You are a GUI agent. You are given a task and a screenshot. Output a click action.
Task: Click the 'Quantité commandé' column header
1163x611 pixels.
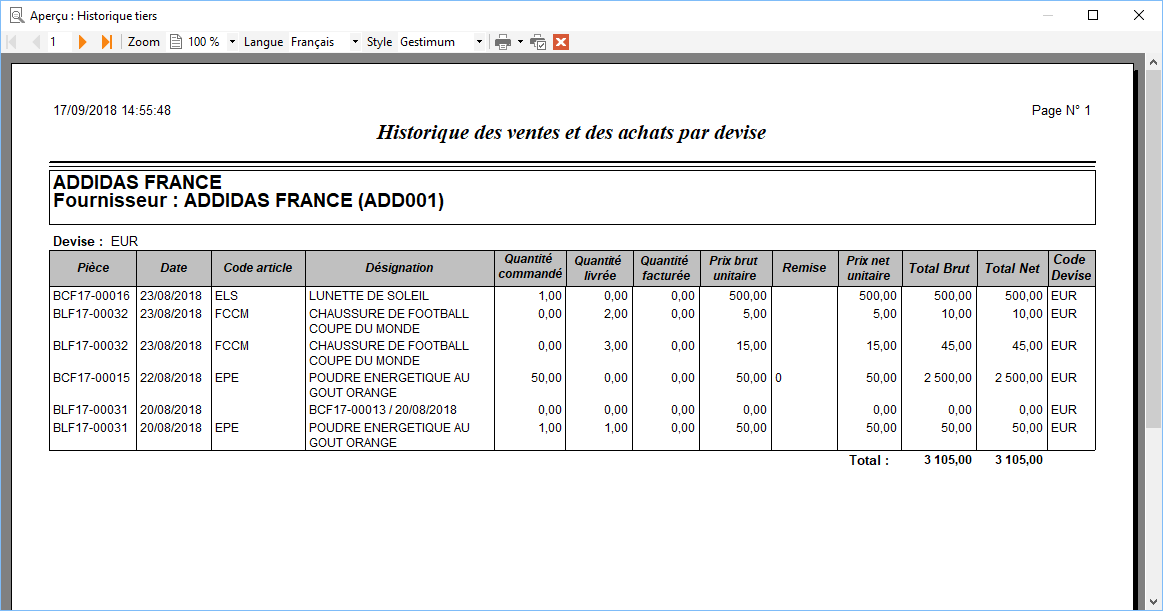pyautogui.click(x=530, y=267)
